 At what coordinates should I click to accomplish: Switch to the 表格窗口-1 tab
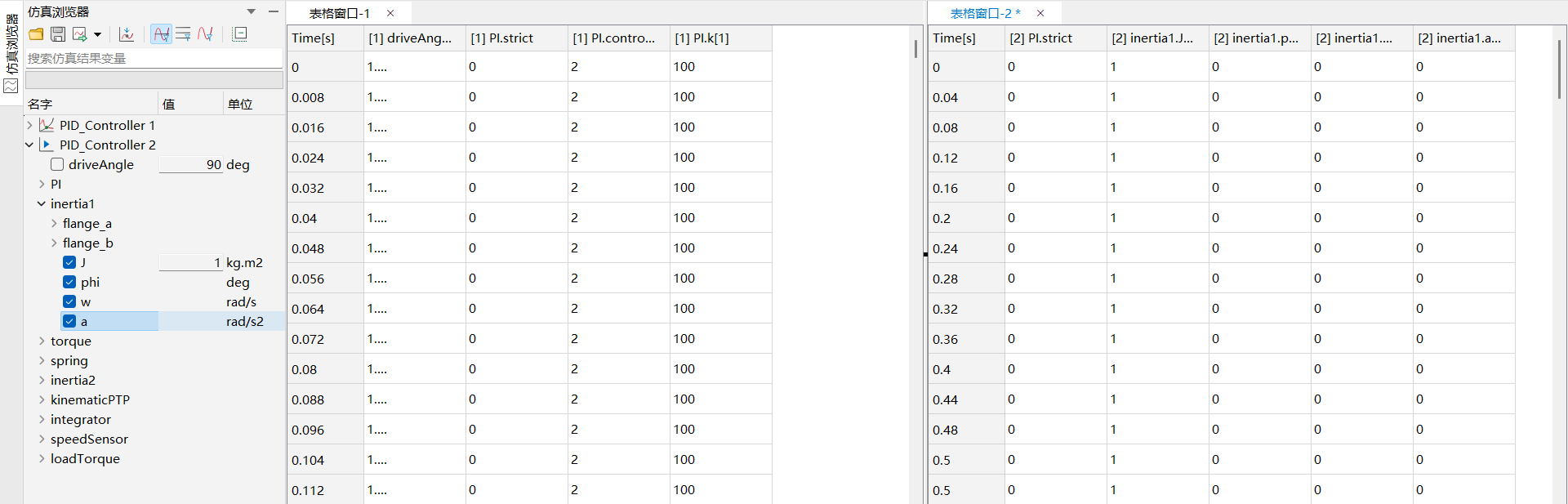point(339,13)
